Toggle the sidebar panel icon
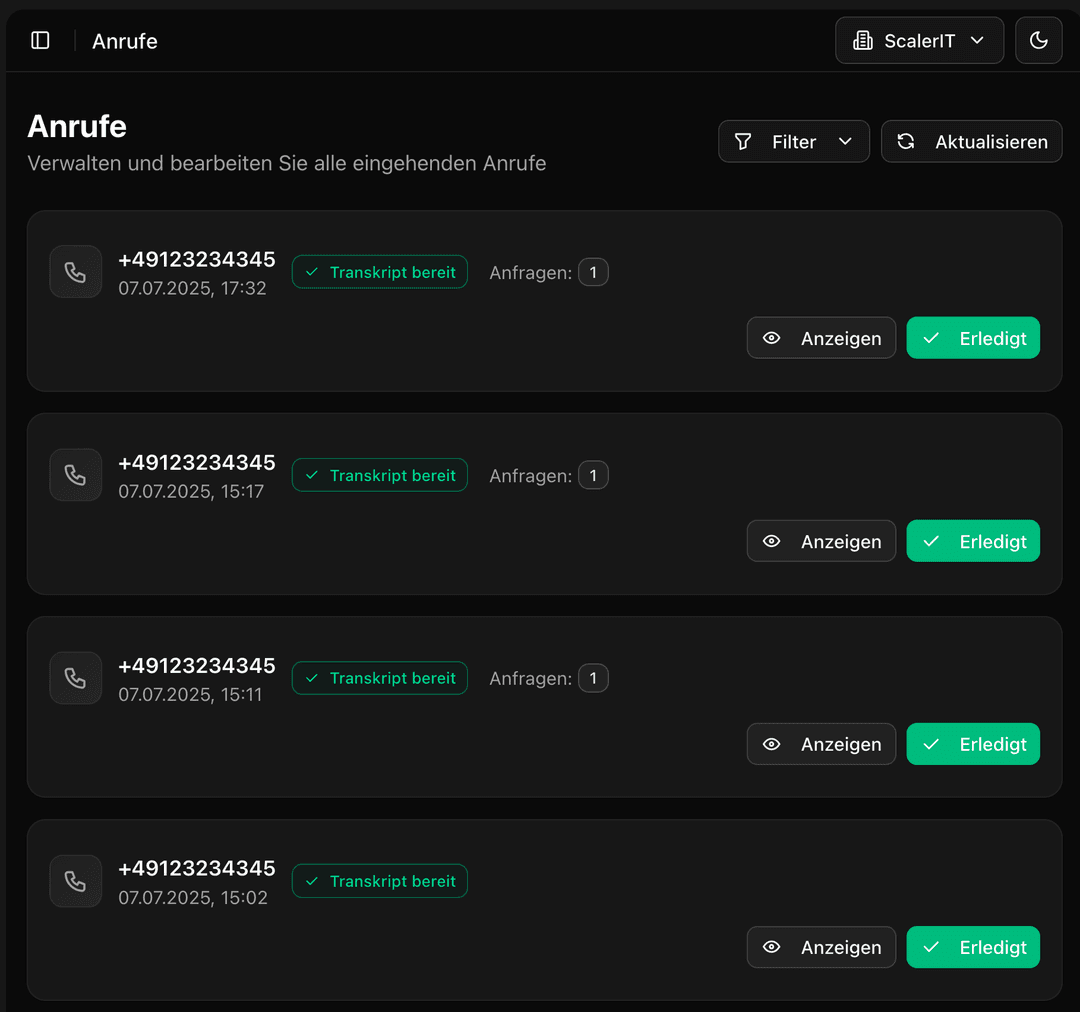Viewport: 1080px width, 1012px height. [40, 40]
